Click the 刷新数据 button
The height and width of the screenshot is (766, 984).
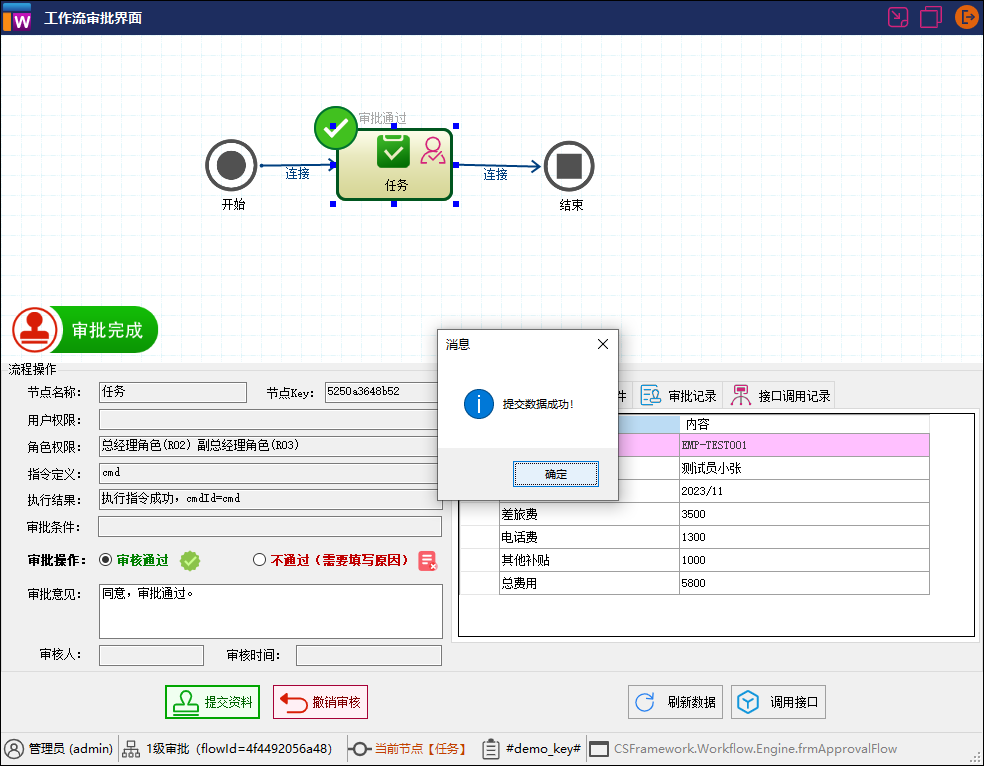[675, 702]
